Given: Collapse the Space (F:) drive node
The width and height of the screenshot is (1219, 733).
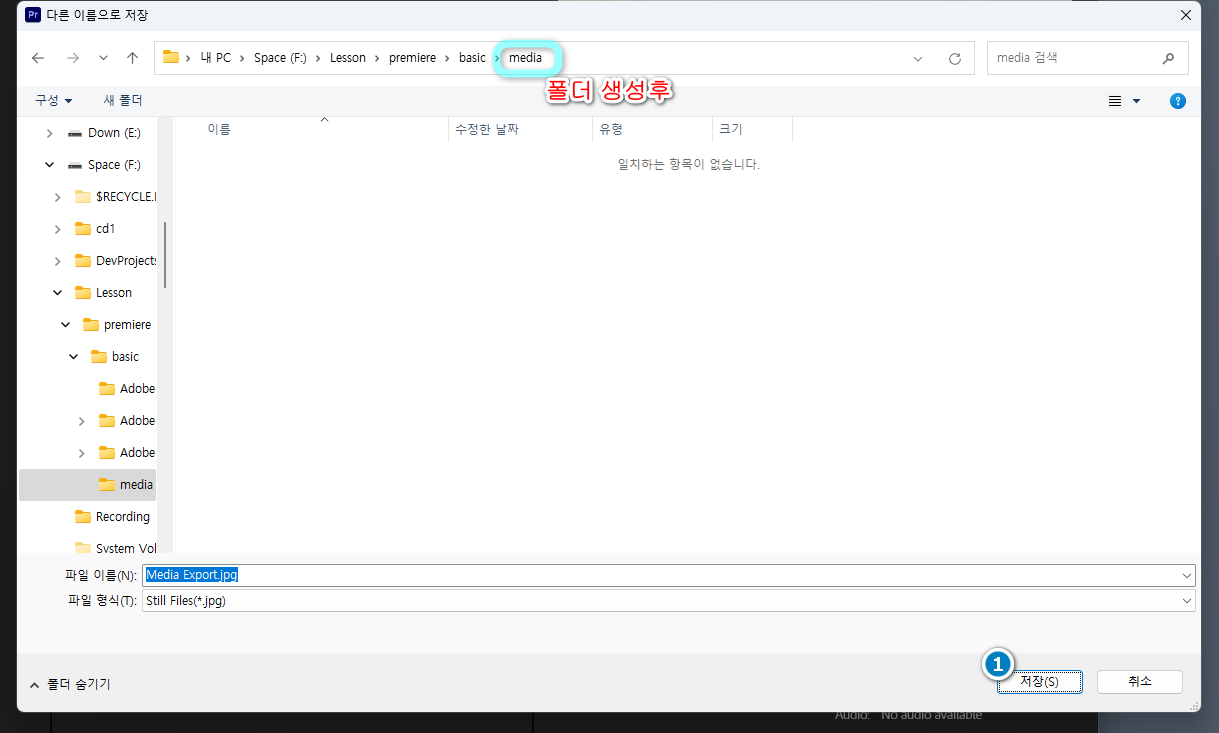Looking at the screenshot, I should 50,165.
